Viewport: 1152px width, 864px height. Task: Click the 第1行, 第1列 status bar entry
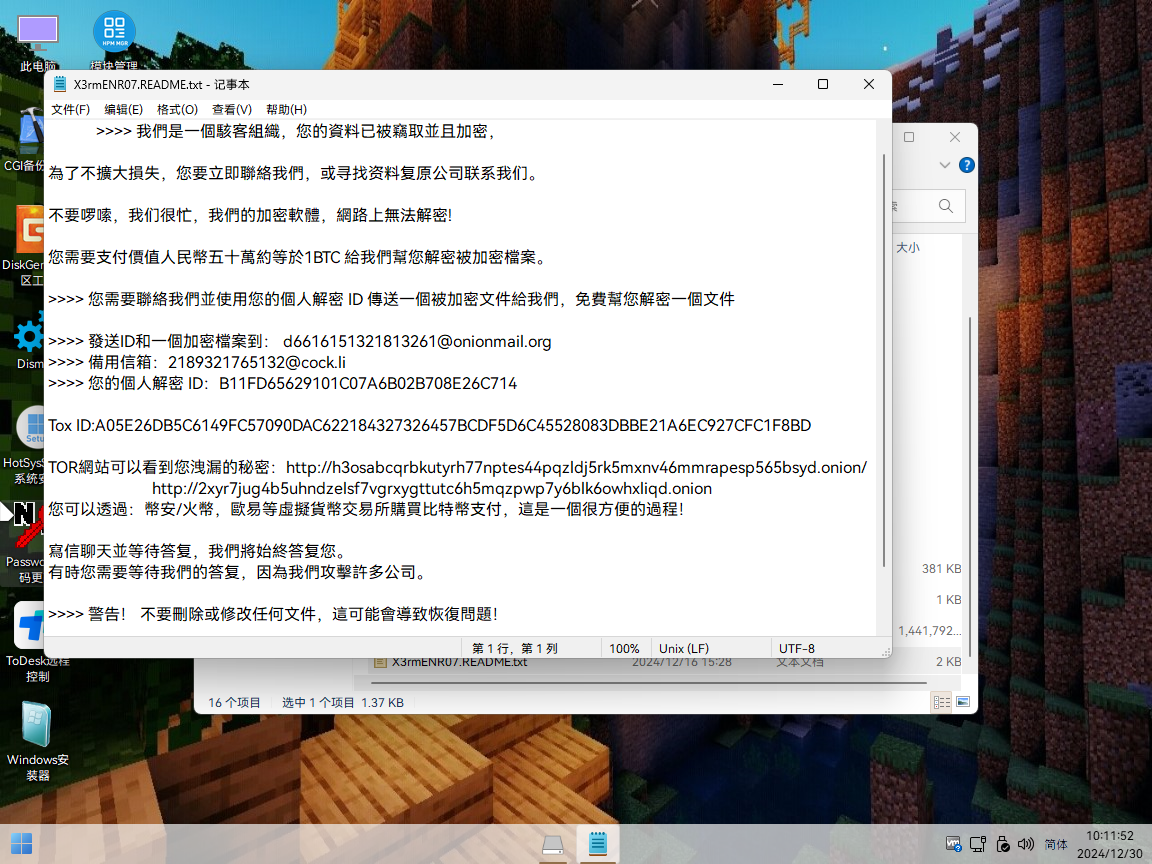(515, 649)
